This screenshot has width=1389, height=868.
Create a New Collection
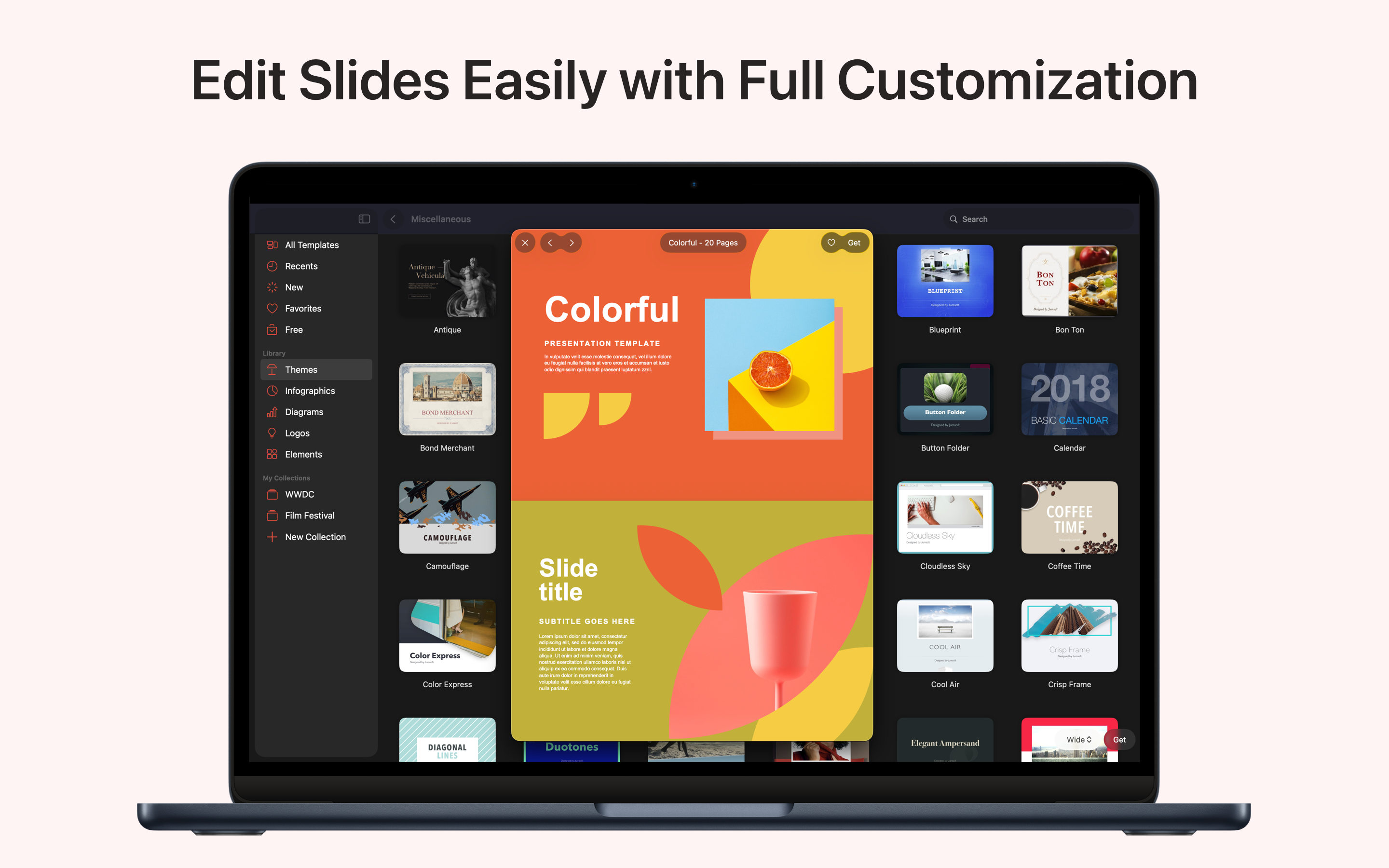[x=316, y=537]
